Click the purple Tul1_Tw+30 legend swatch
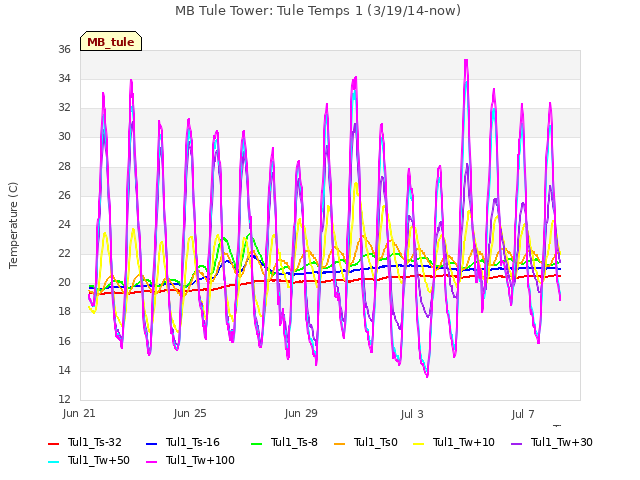Viewport: 640px width, 480px height. 516,443
